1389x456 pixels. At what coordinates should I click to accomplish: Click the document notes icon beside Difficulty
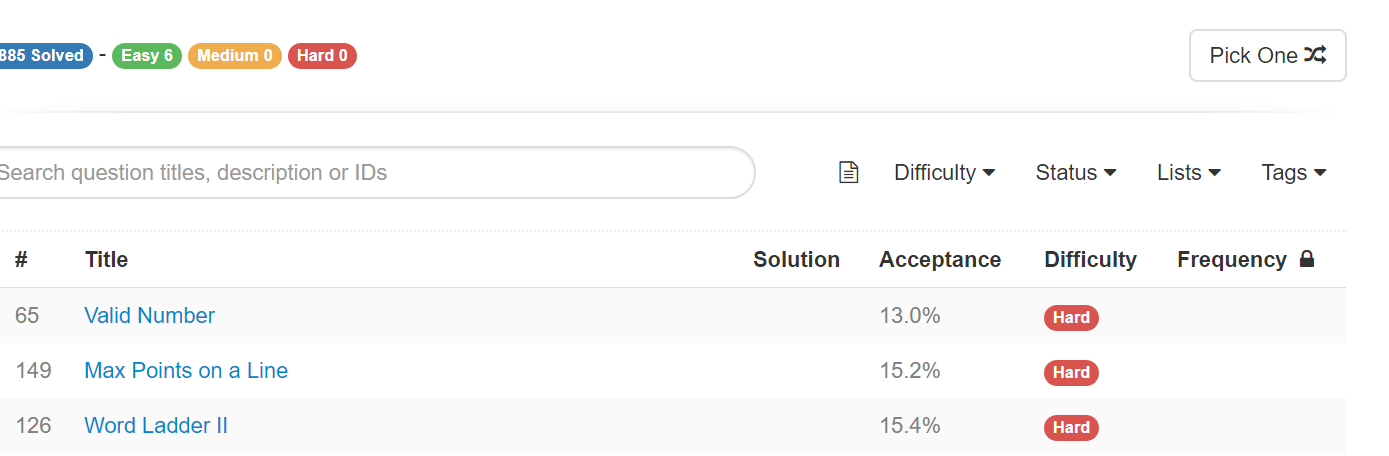pyautogui.click(x=848, y=173)
